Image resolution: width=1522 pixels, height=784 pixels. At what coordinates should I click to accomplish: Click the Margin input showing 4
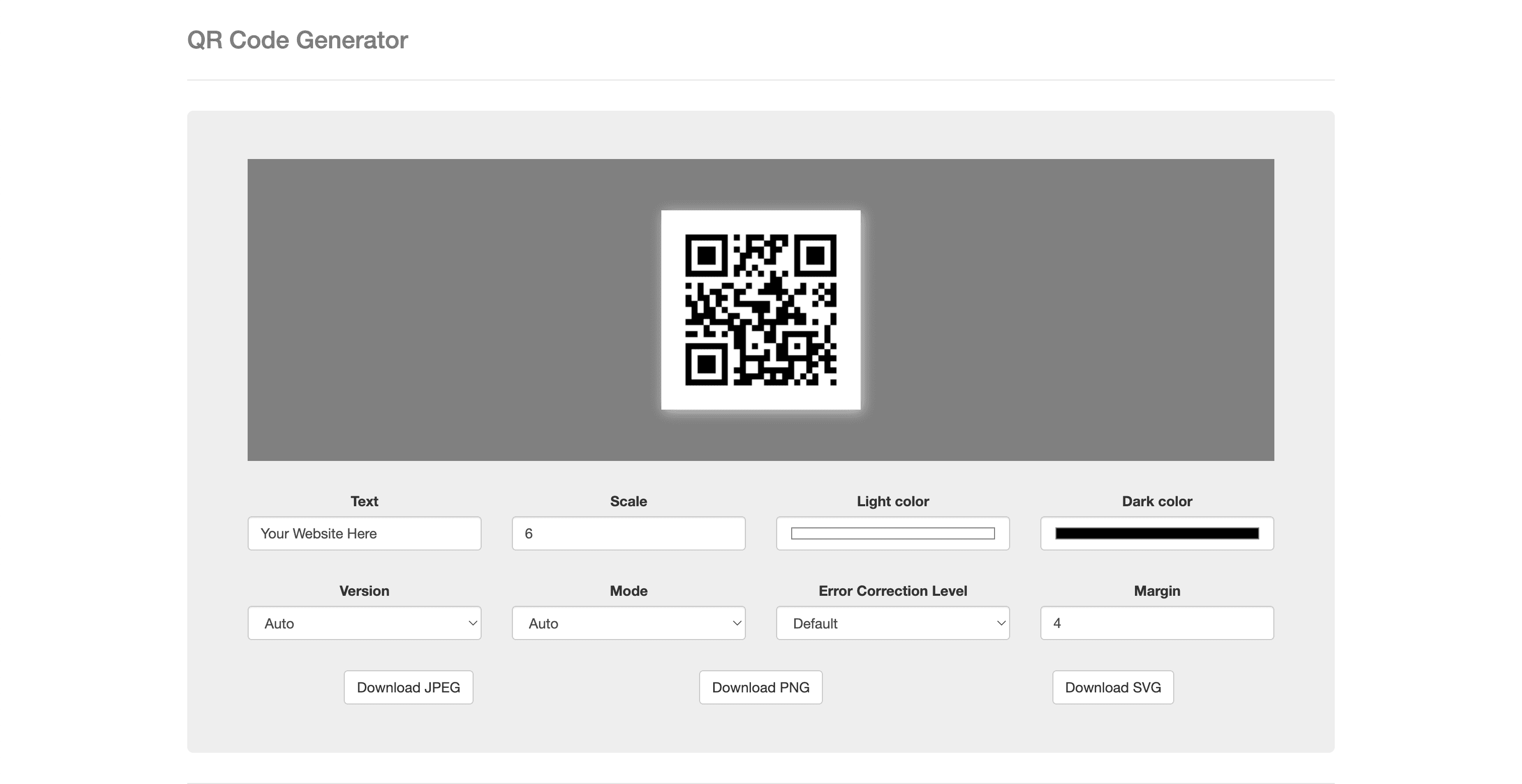1156,622
